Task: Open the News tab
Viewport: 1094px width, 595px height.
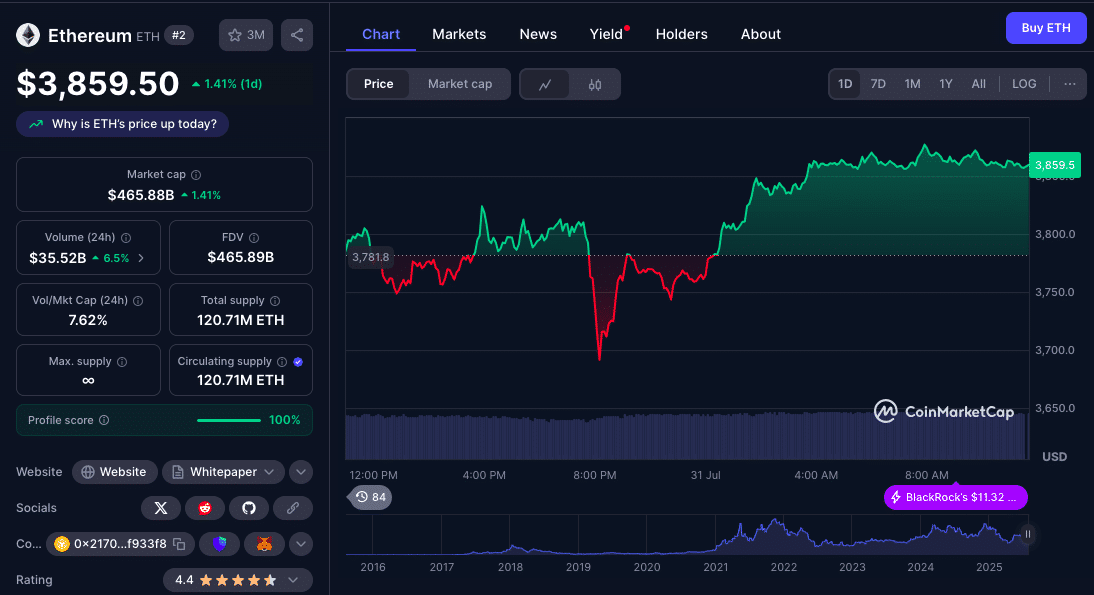Action: click(538, 33)
